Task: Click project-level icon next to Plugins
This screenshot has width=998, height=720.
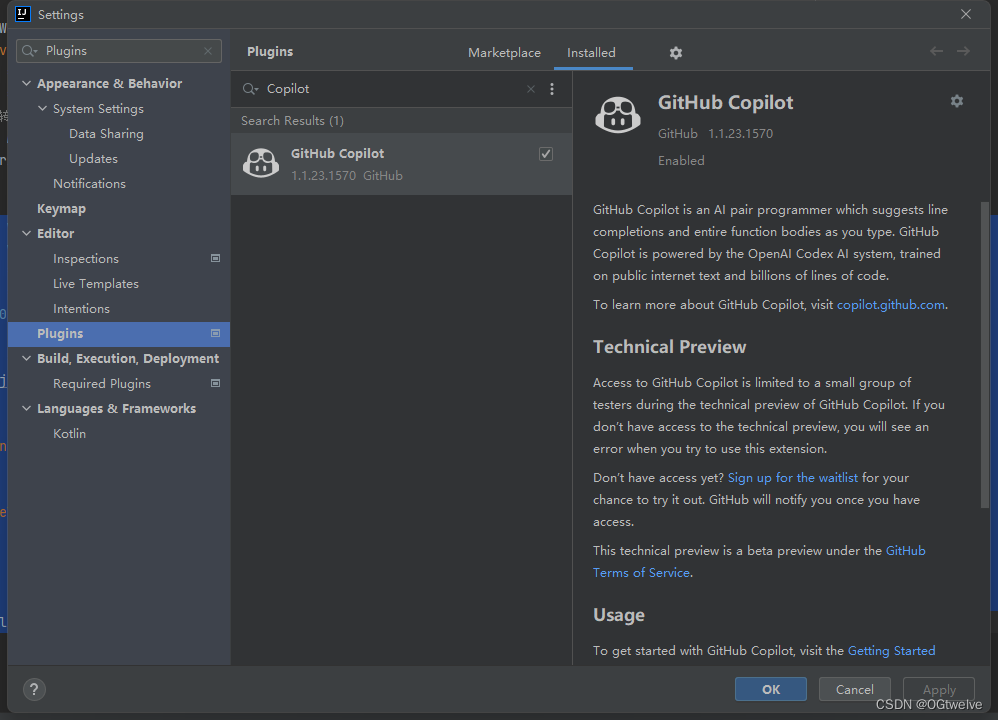Action: 216,334
